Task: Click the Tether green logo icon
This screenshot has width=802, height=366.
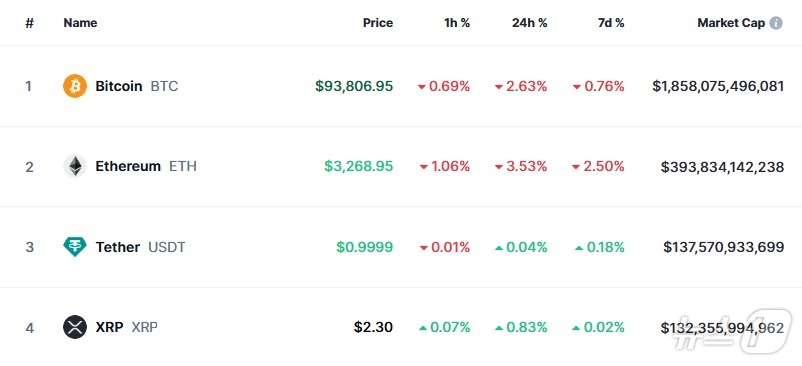Action: (75, 247)
